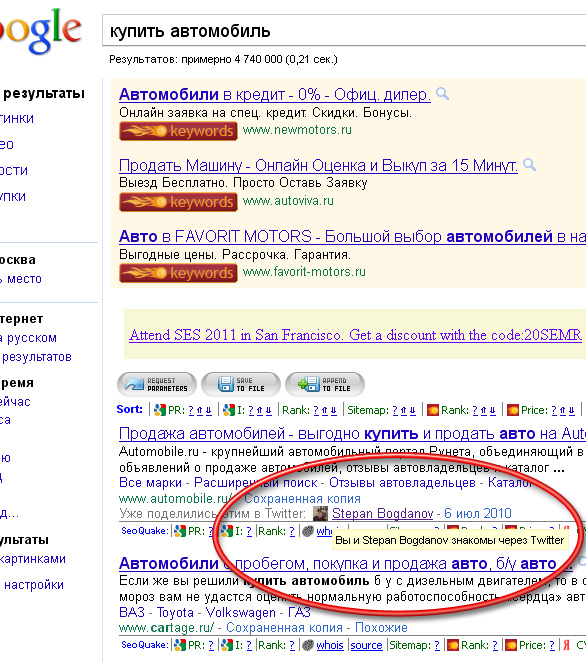Click whois fingerprint icon in cartage.ru SeoQuake row
The width and height of the screenshot is (586, 662).
click(x=309, y=645)
